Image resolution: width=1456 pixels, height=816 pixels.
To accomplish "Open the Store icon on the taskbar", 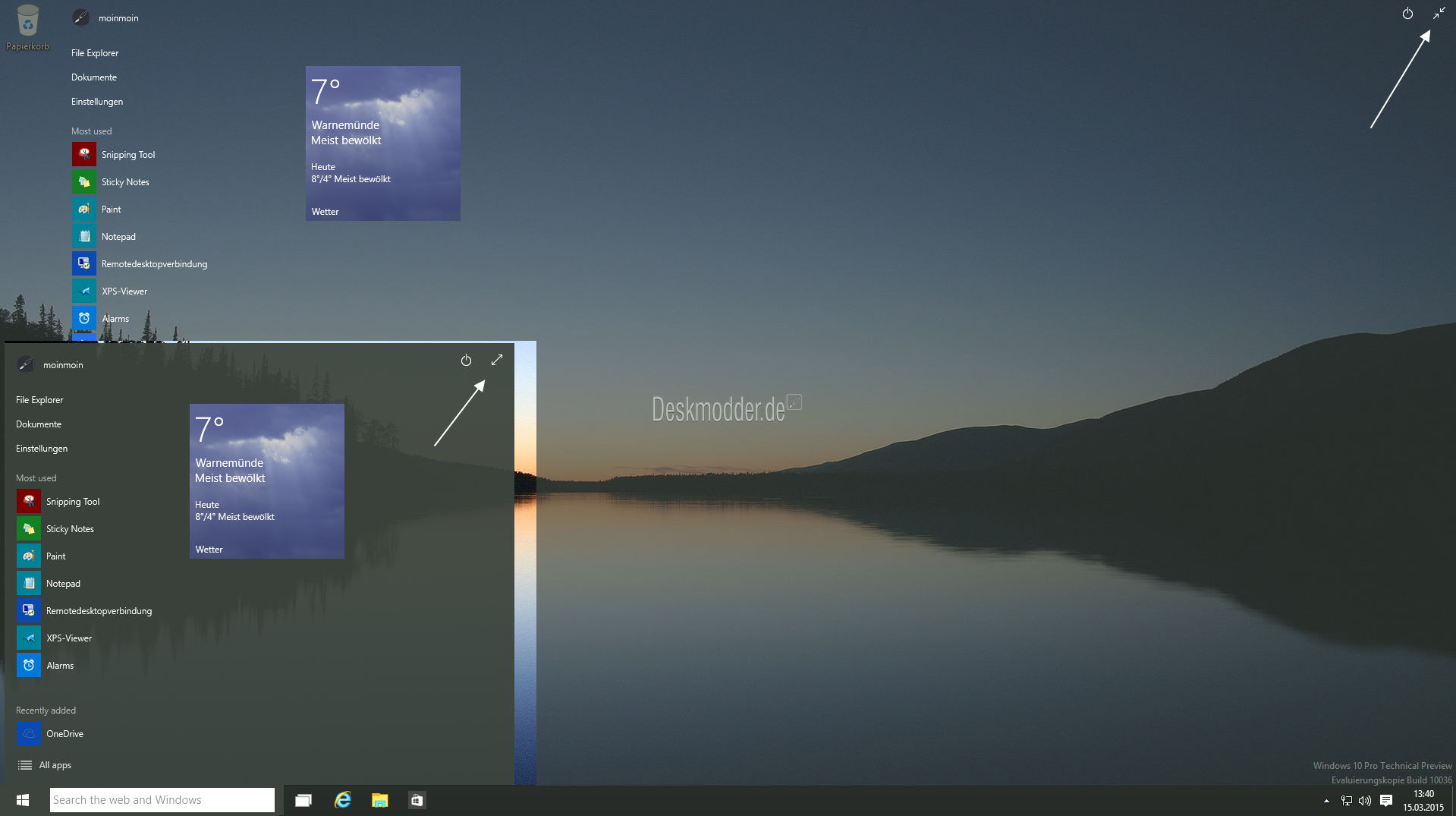I will [417, 800].
